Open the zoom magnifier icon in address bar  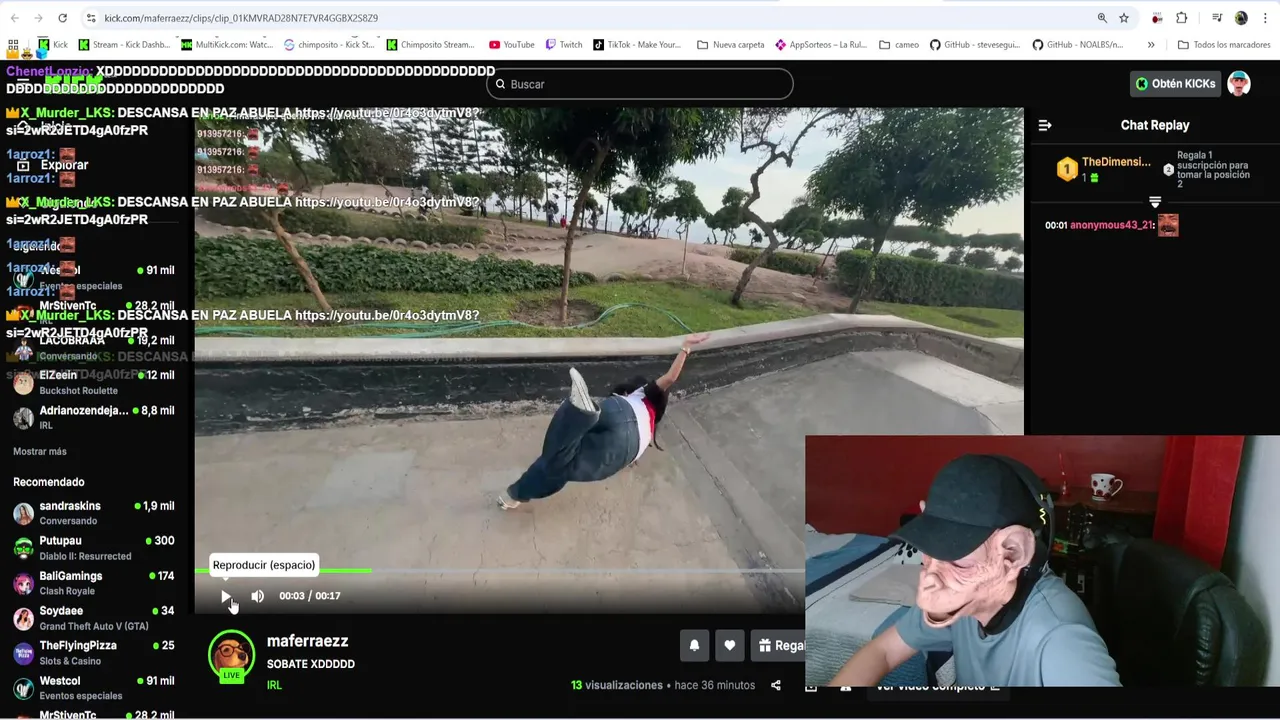tap(1102, 18)
